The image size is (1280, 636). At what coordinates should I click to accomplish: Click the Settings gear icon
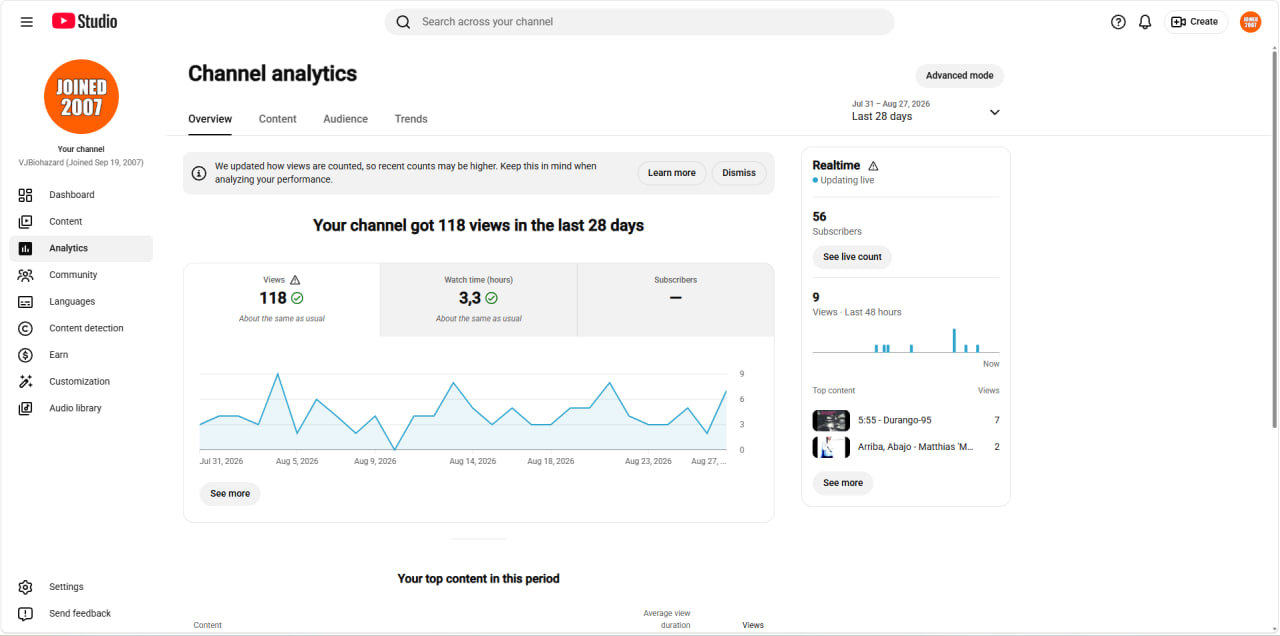tap(26, 587)
